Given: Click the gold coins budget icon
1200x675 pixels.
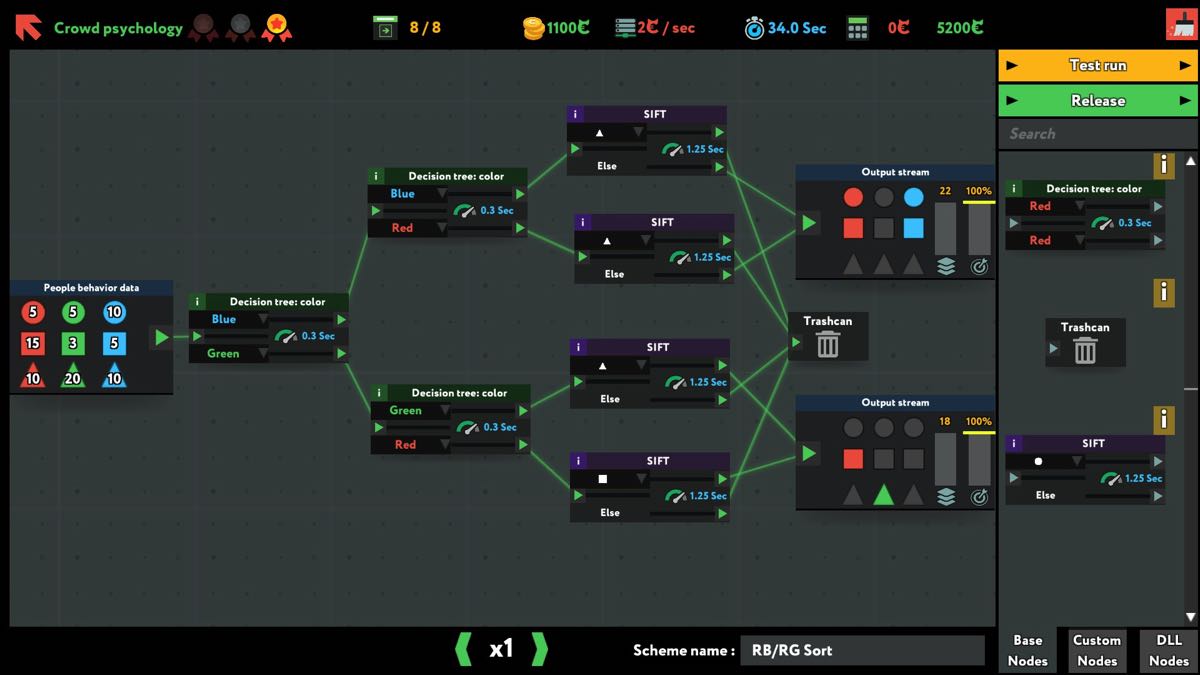Looking at the screenshot, I should (x=534, y=28).
